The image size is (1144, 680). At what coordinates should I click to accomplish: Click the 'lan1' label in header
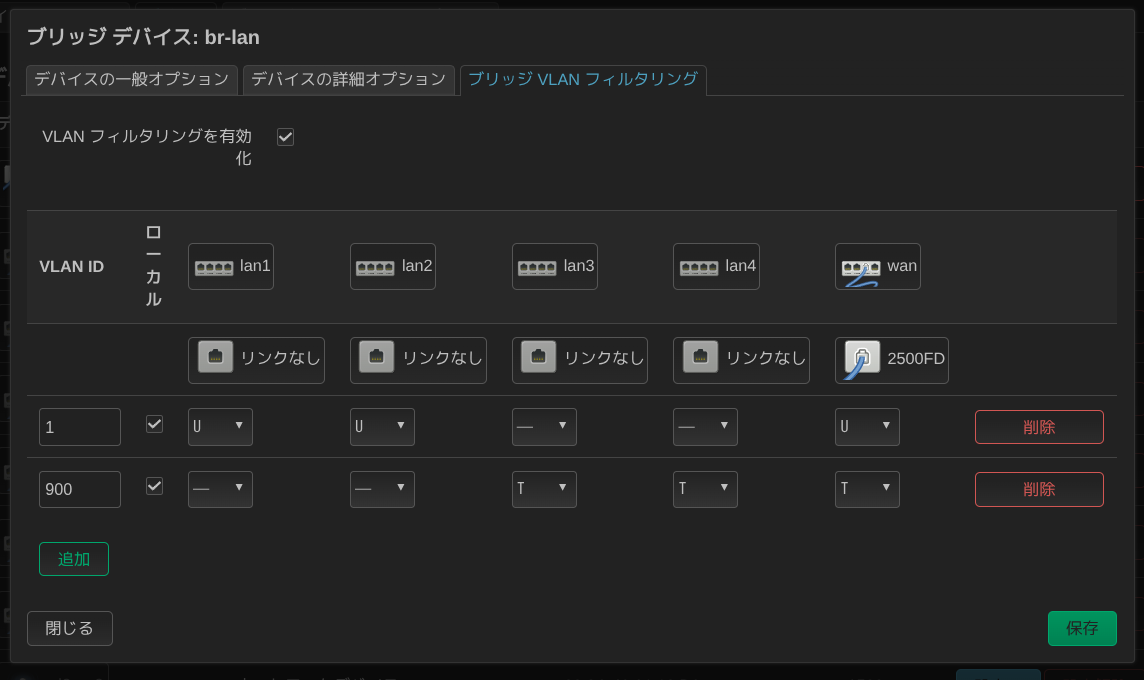point(255,266)
